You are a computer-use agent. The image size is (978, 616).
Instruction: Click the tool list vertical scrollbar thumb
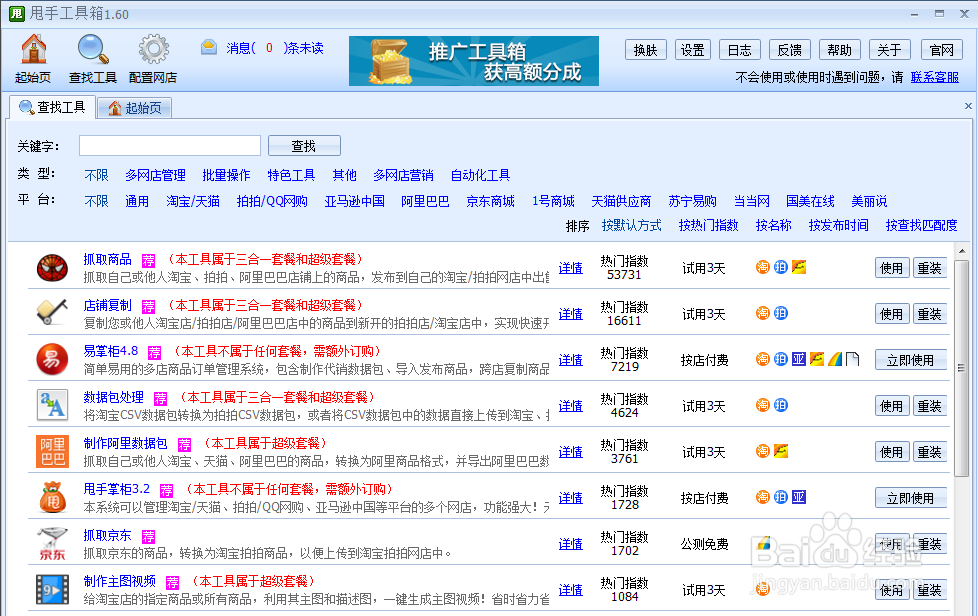coord(961,368)
